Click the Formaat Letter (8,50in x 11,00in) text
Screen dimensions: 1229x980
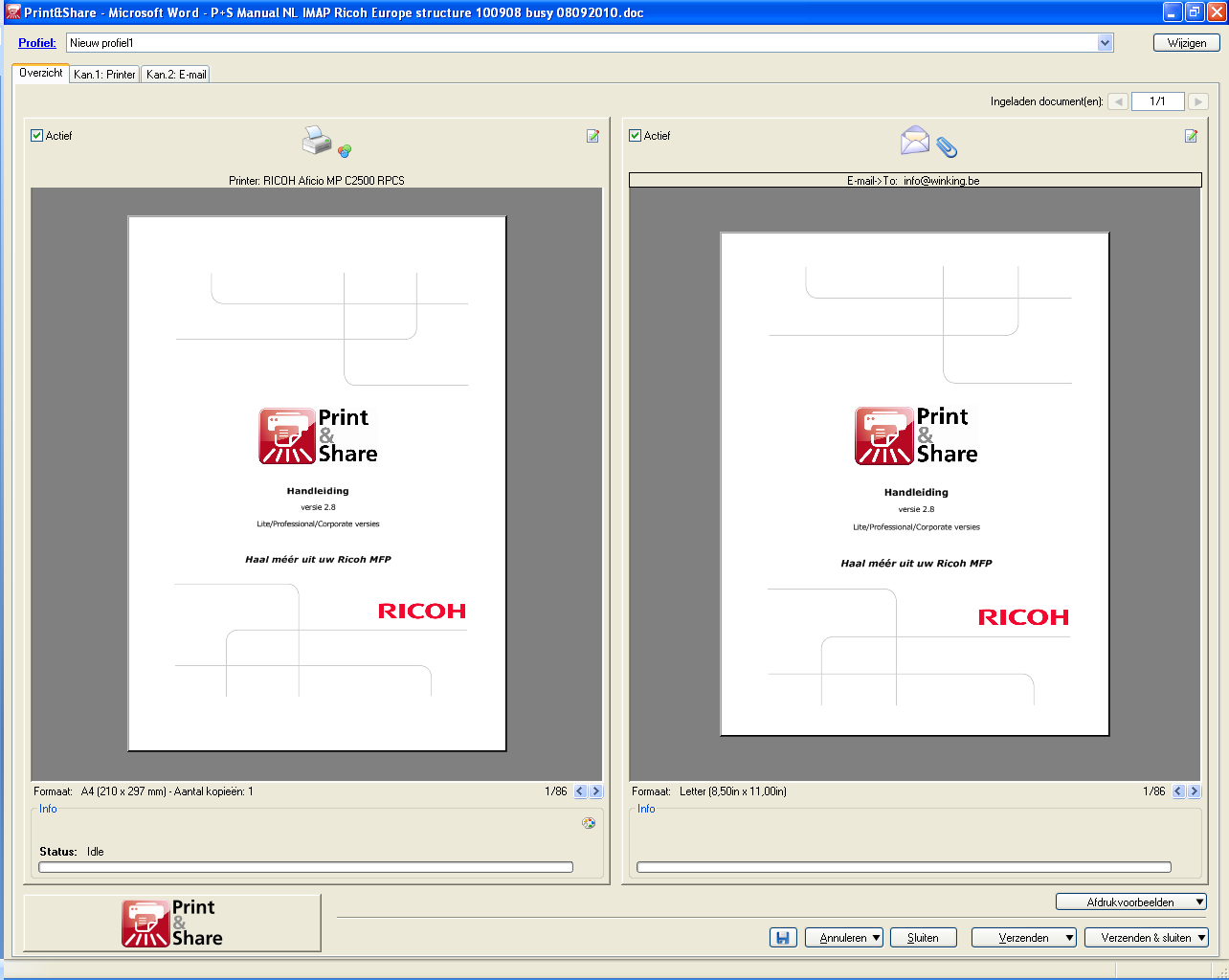[709, 791]
